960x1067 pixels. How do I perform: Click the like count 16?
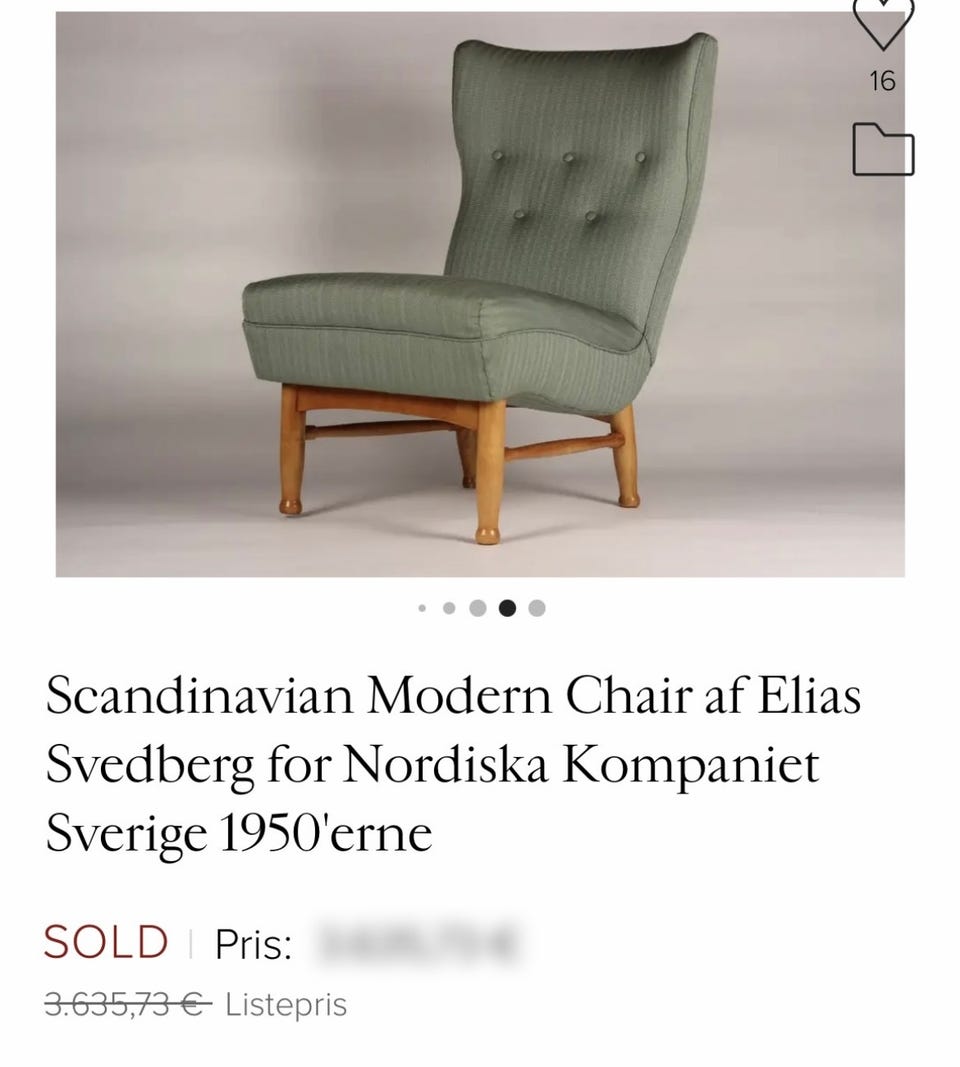882,81
